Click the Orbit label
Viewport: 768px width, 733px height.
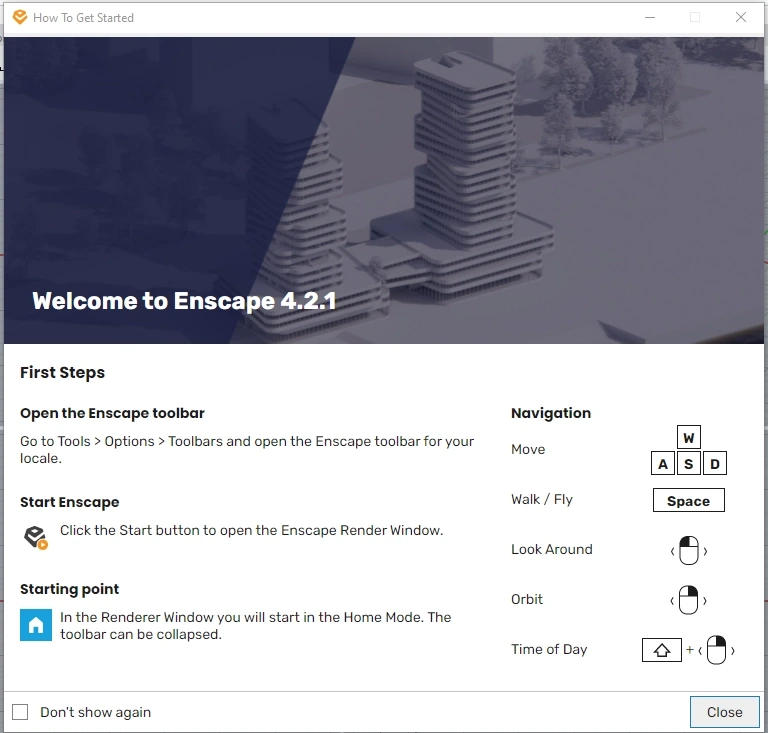click(527, 599)
